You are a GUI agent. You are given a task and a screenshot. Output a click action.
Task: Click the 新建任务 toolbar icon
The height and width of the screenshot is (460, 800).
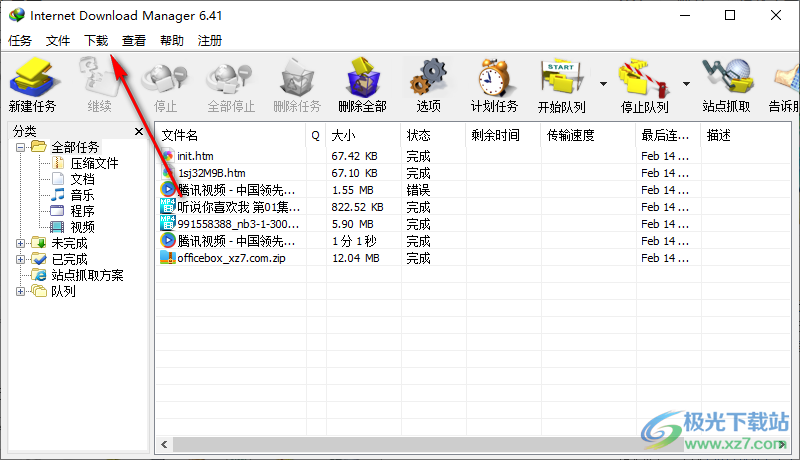point(33,78)
